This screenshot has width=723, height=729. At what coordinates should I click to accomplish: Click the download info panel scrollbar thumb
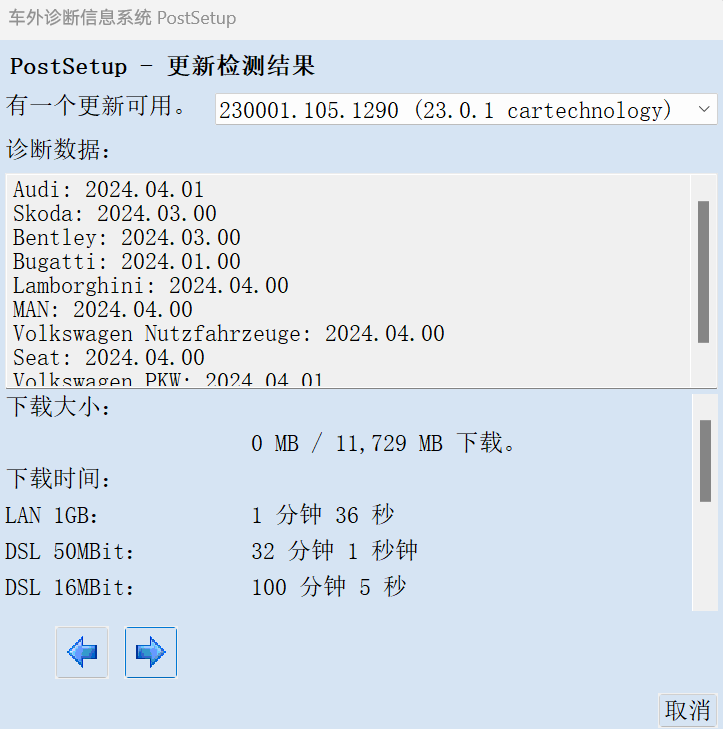[x=705, y=461]
